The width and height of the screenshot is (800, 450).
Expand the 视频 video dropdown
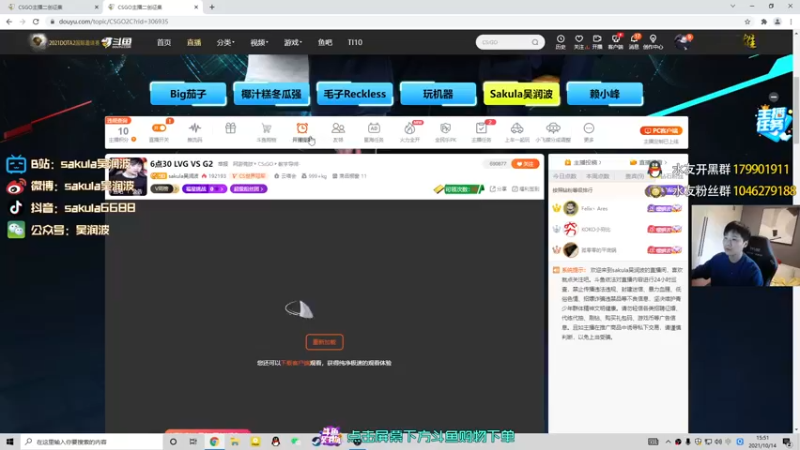pos(259,42)
